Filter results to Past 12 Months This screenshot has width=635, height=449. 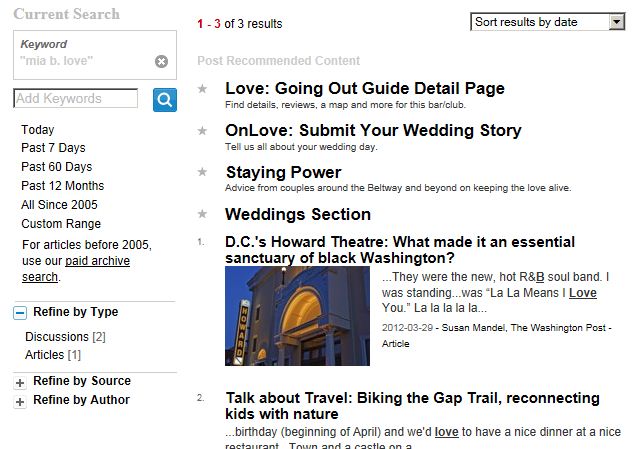pos(63,186)
